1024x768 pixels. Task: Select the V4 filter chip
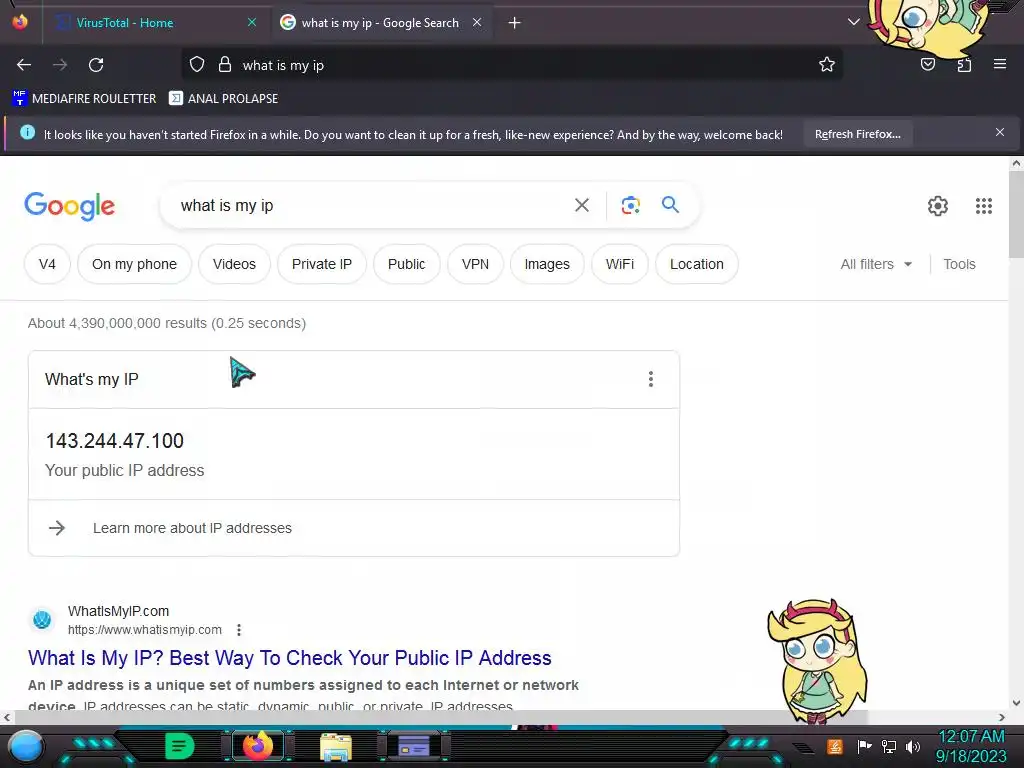47,264
